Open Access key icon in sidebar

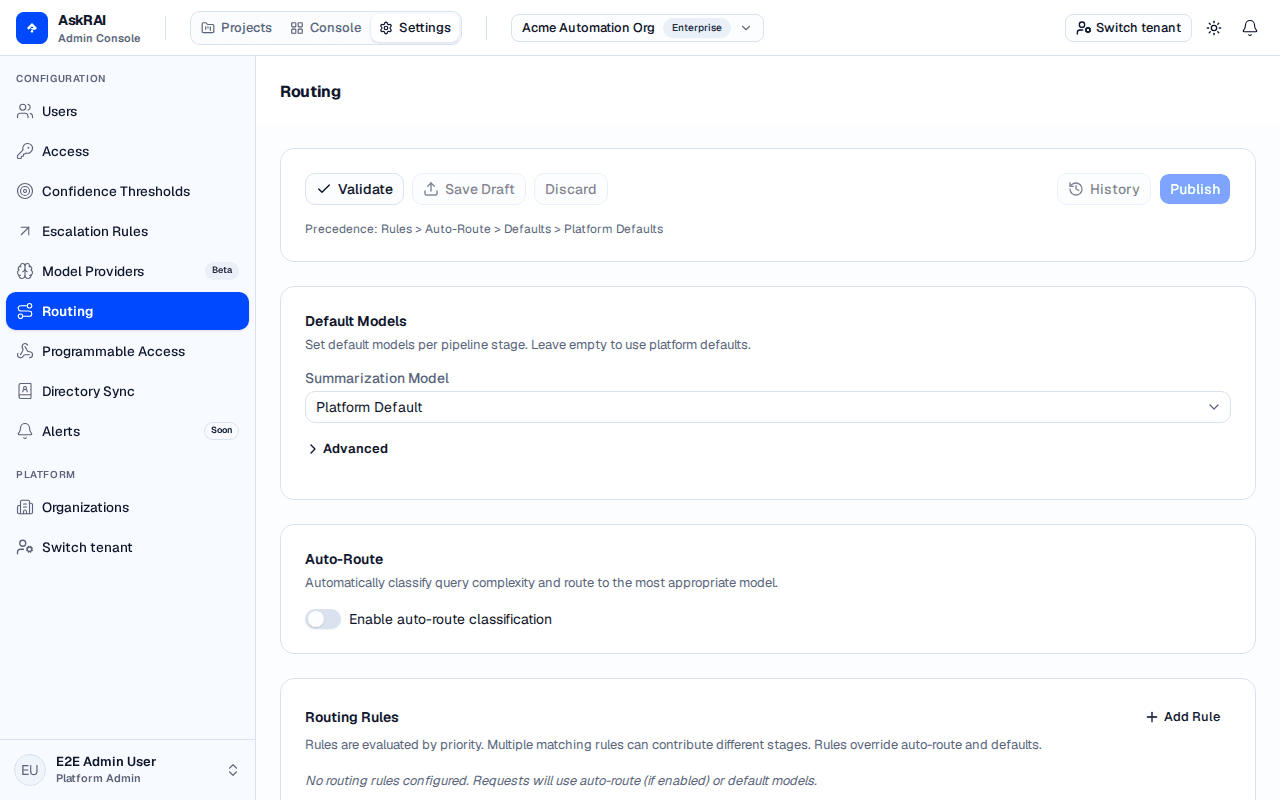pos(25,151)
